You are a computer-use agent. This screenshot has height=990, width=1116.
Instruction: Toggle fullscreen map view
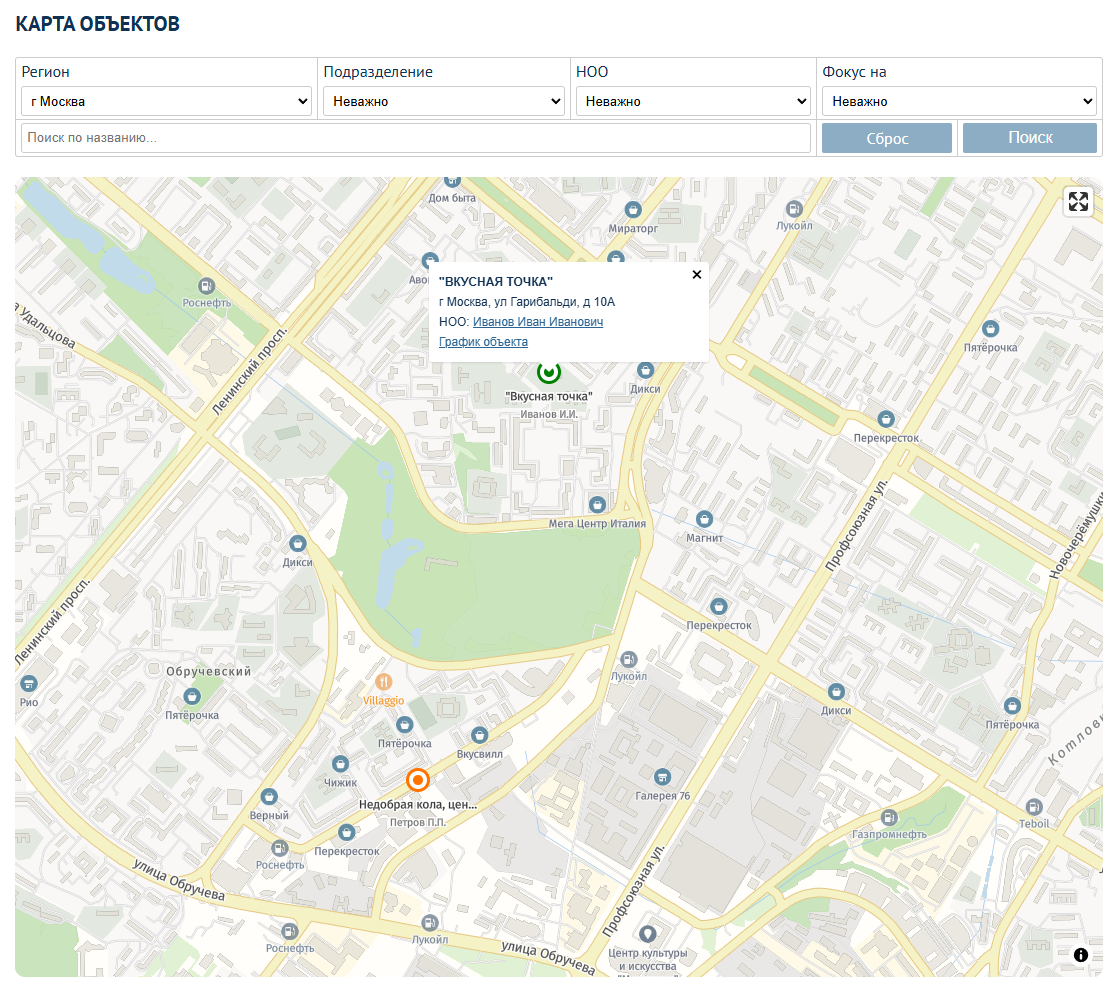coord(1078,202)
